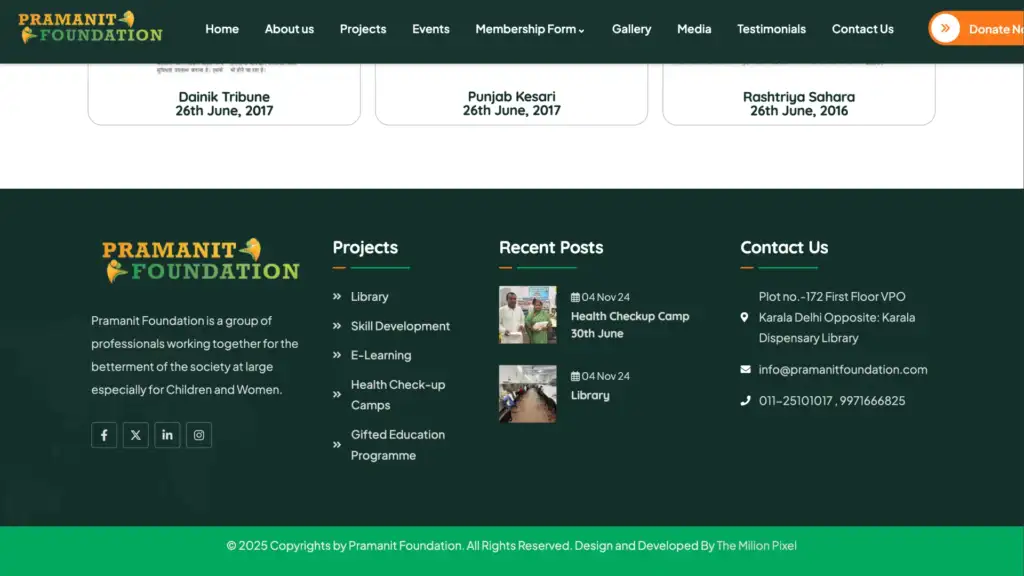This screenshot has height=576, width=1024.
Task: Click the envelope icon next to the email
Action: pos(743,369)
